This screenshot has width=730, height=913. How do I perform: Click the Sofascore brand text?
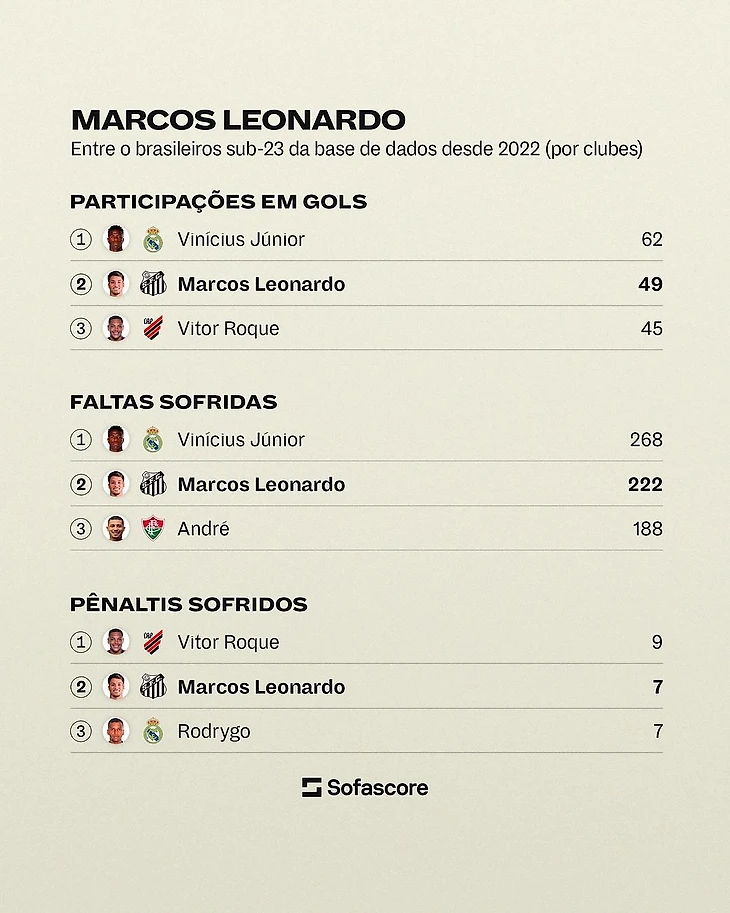[377, 787]
